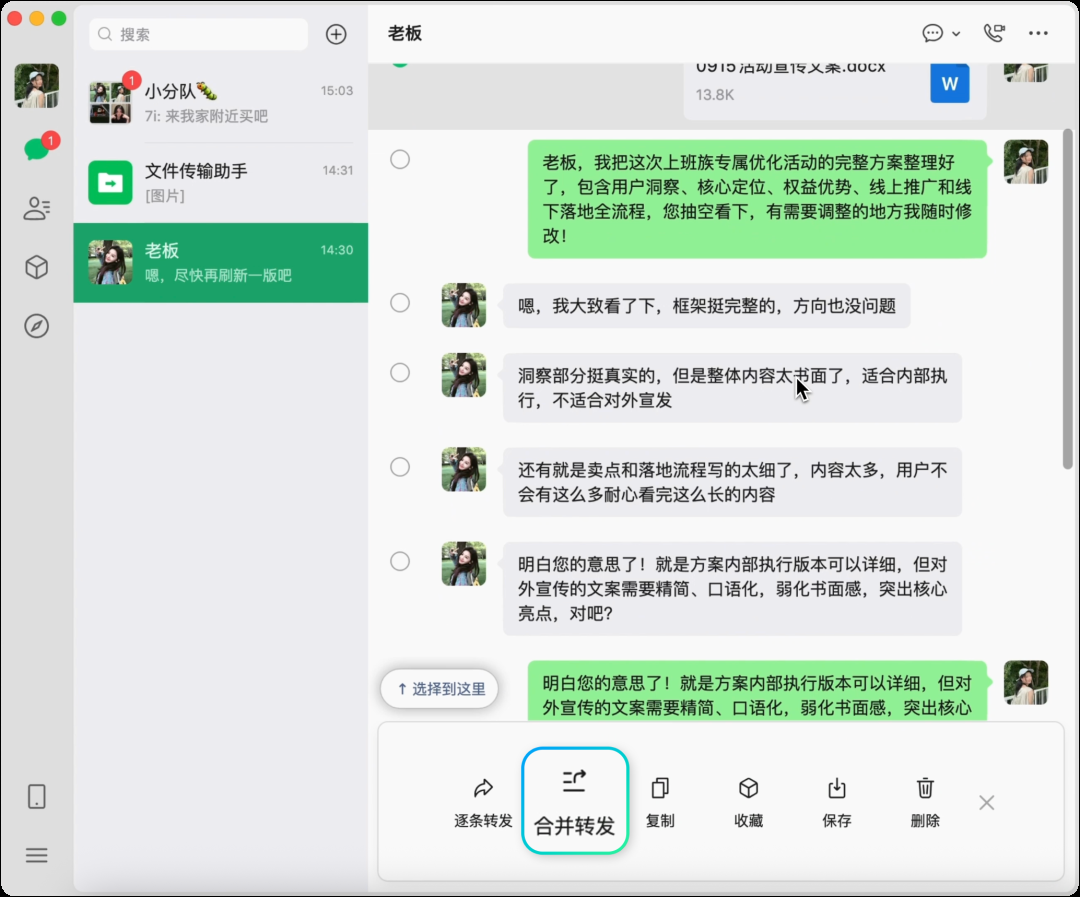Click 逐条转发 to forward one by one
Screen dimensions: 1080x897
tap(484, 803)
